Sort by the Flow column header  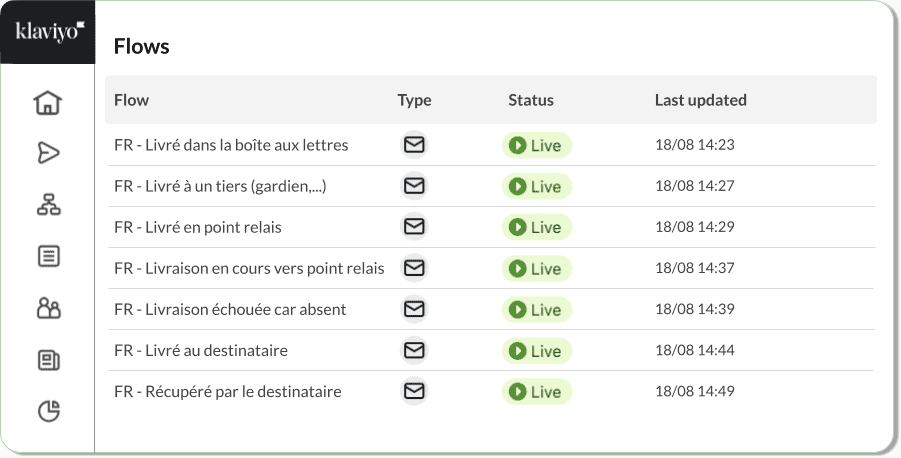pos(132,100)
